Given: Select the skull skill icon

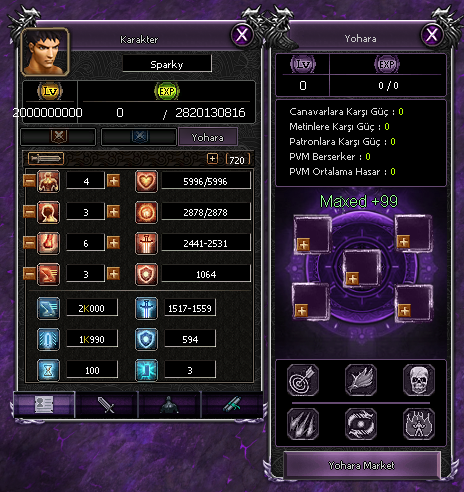Looking at the screenshot, I should [419, 380].
